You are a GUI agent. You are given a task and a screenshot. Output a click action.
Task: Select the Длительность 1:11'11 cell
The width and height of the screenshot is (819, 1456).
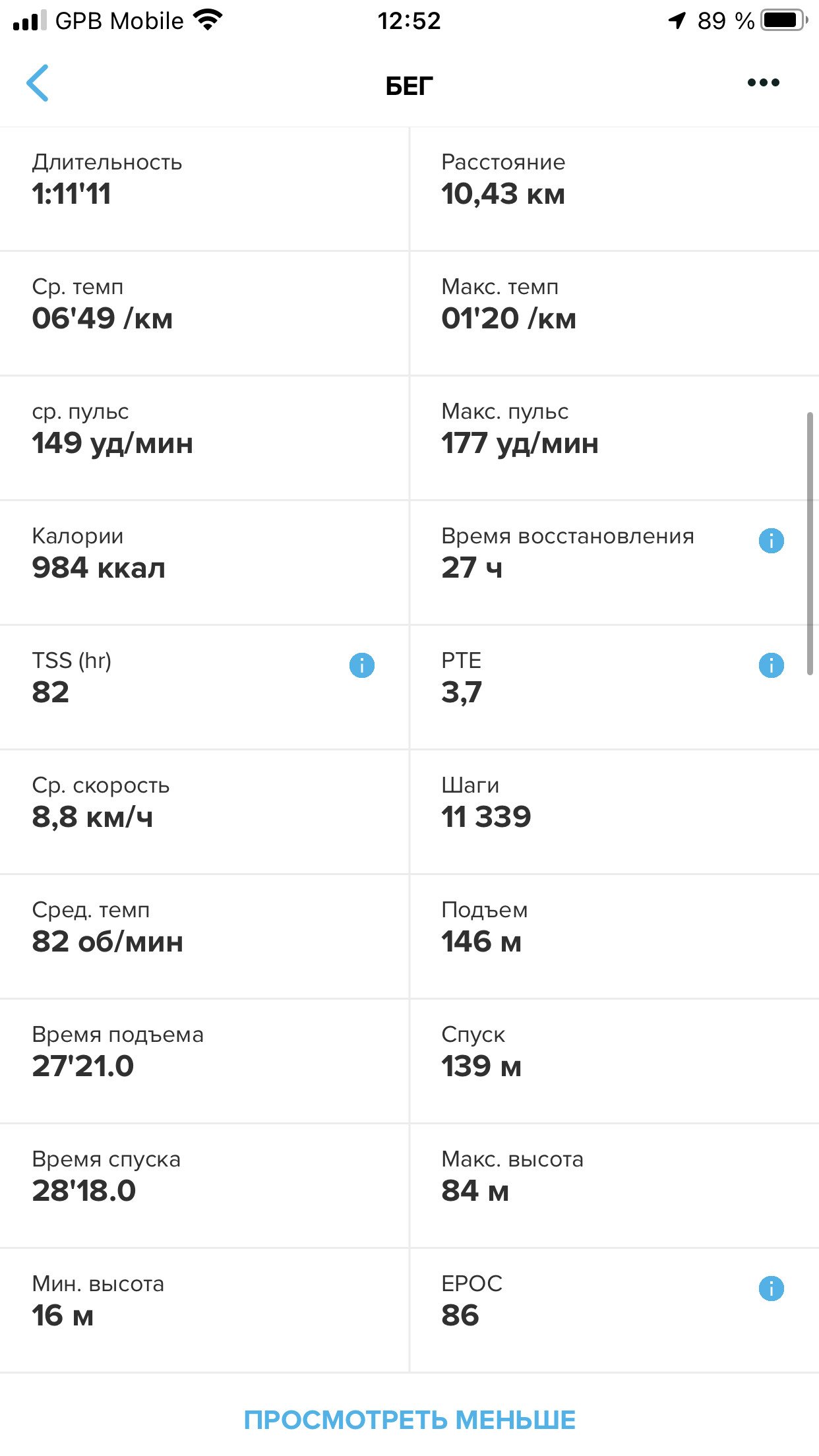pyautogui.click(x=204, y=189)
